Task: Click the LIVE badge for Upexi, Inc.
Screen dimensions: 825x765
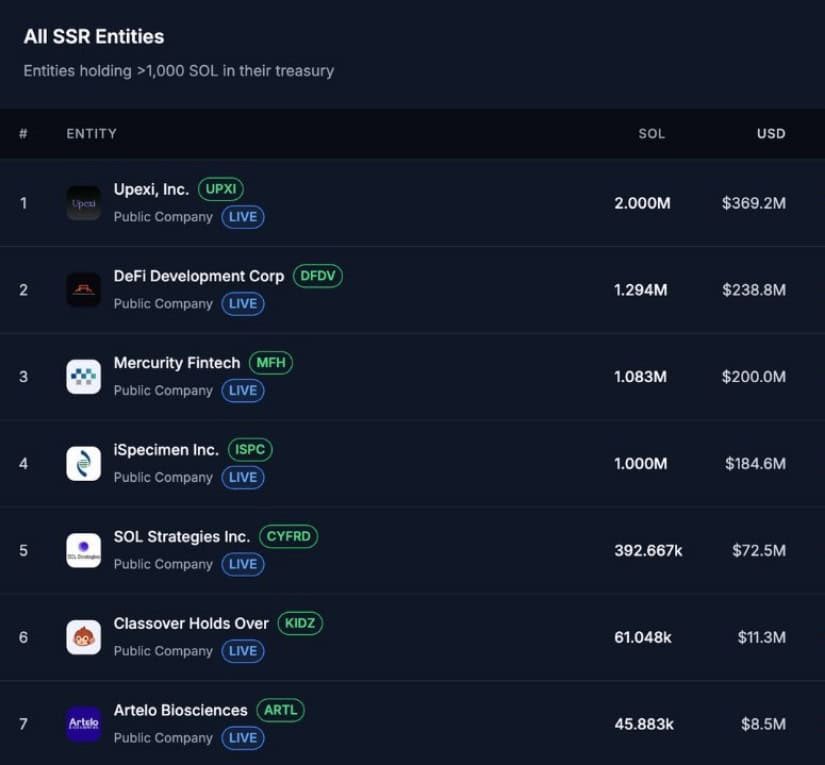Action: (243, 217)
